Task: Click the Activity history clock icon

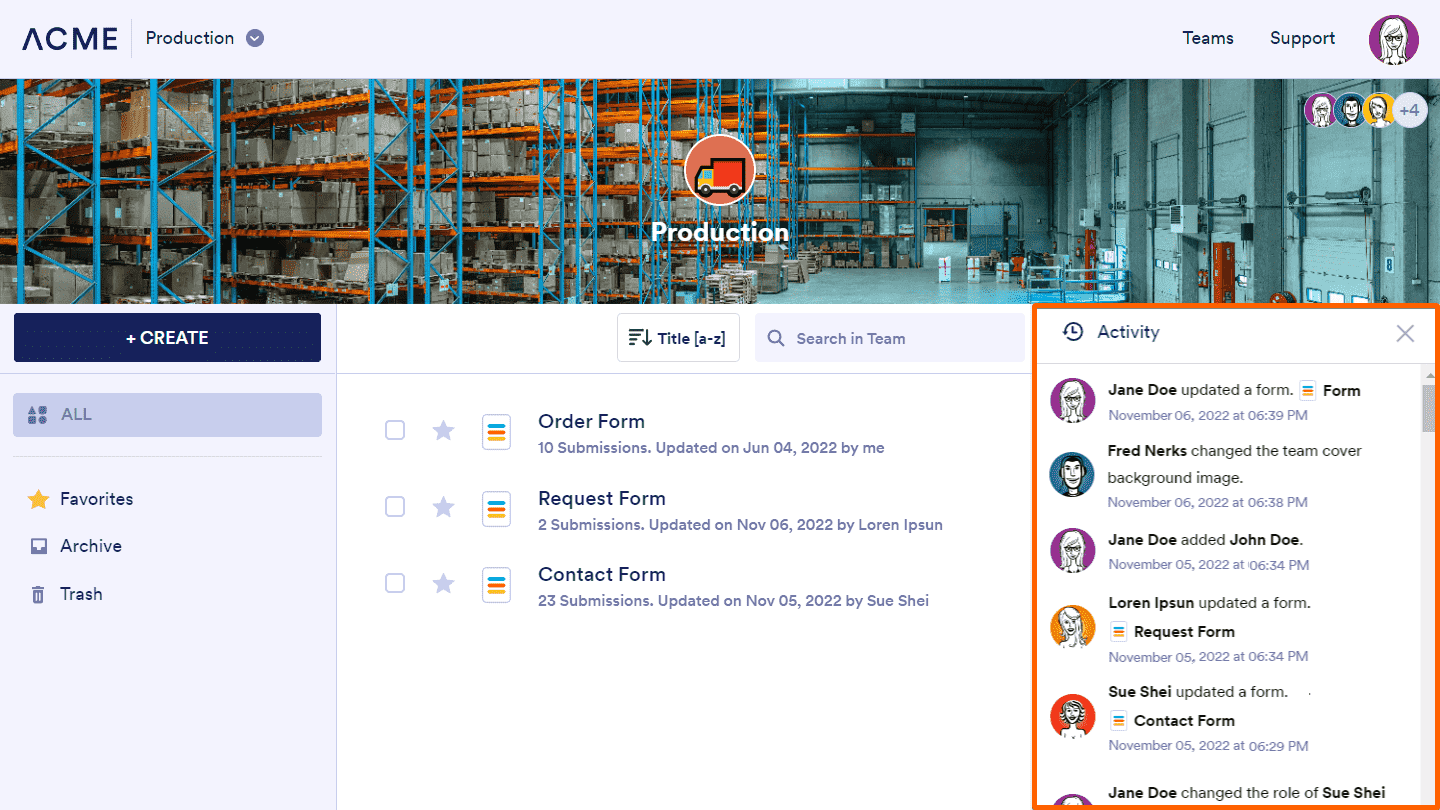Action: tap(1073, 332)
